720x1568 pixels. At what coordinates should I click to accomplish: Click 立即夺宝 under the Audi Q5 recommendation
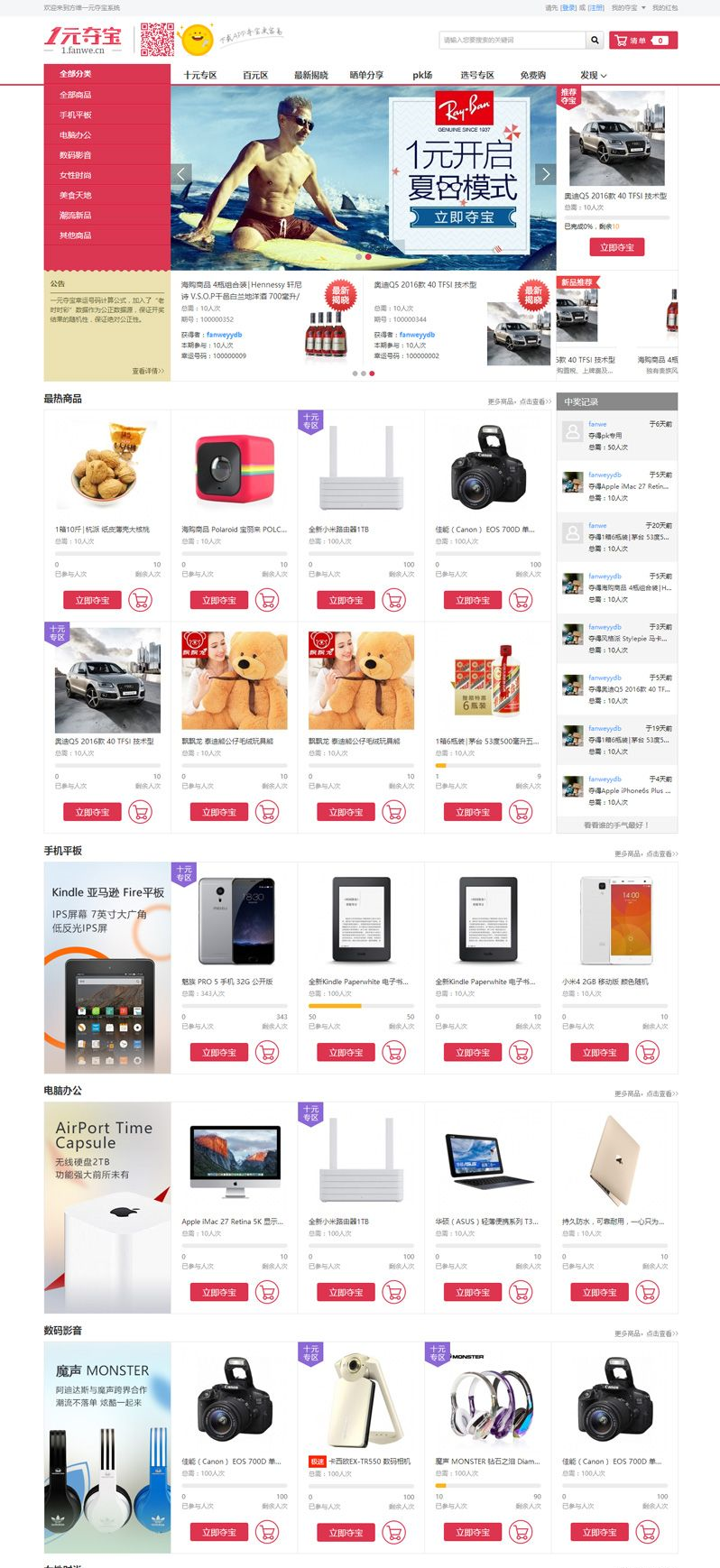pyautogui.click(x=617, y=247)
